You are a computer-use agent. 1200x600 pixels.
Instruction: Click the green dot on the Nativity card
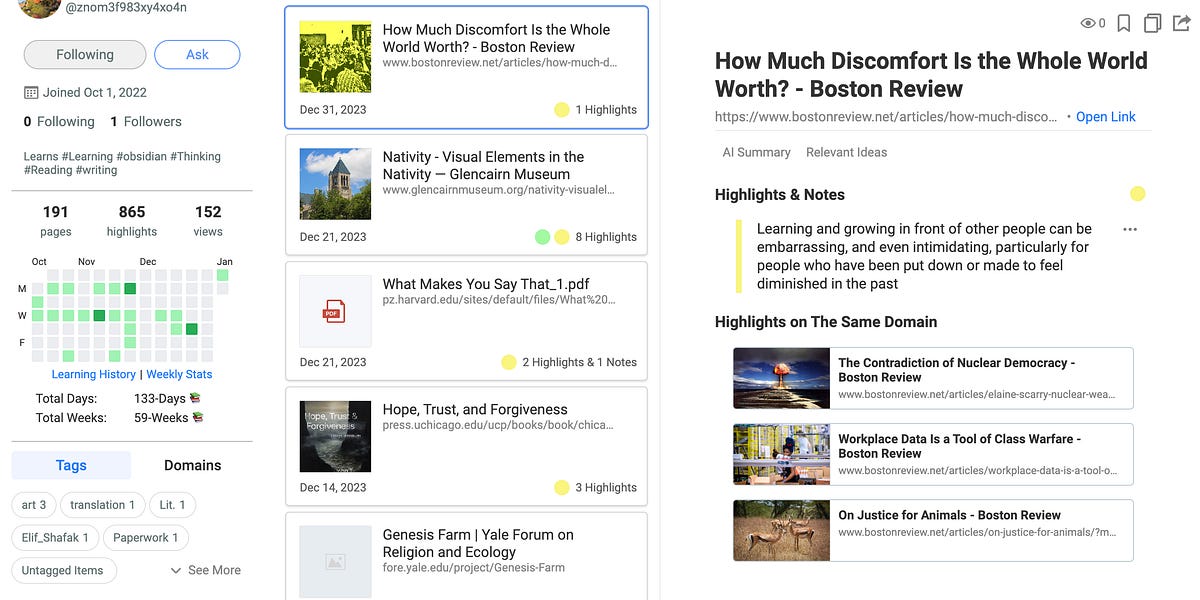pyautogui.click(x=542, y=237)
